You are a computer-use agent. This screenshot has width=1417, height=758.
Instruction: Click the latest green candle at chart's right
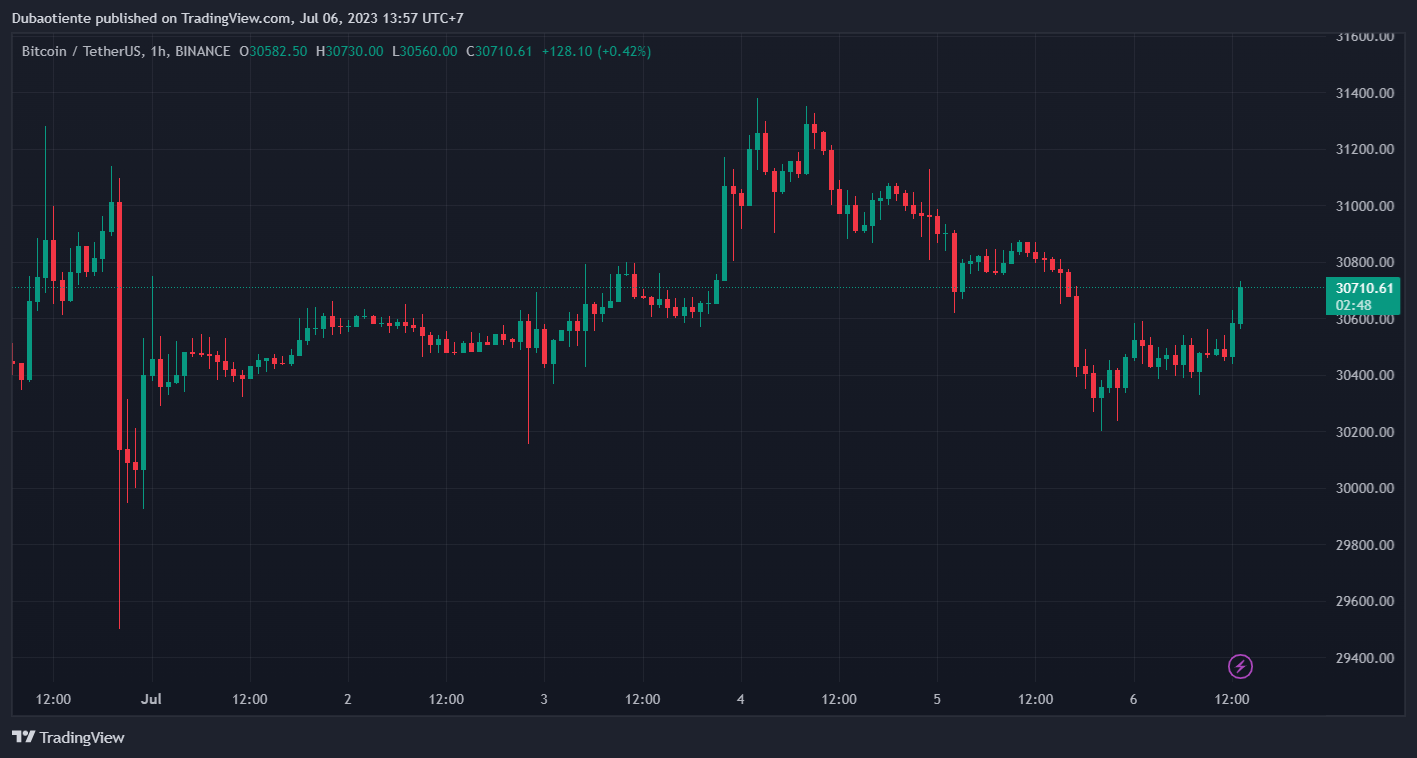[1241, 305]
